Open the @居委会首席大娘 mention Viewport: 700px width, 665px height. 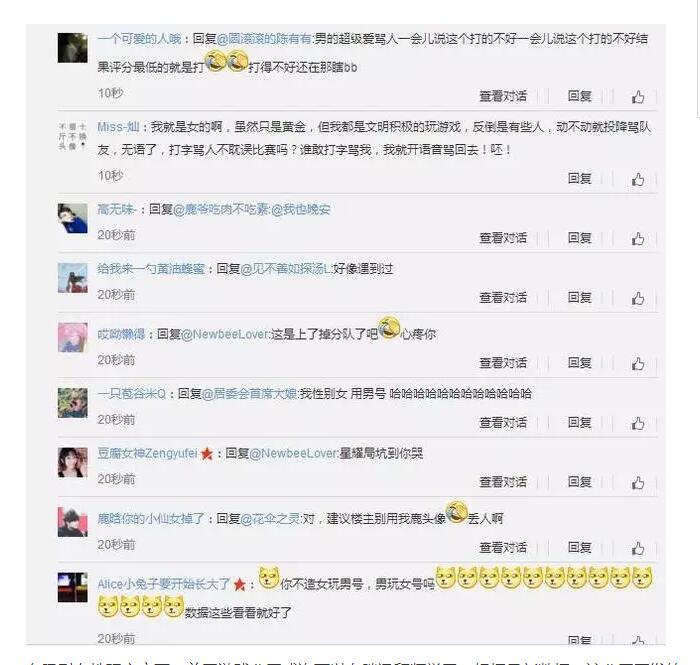click(249, 394)
